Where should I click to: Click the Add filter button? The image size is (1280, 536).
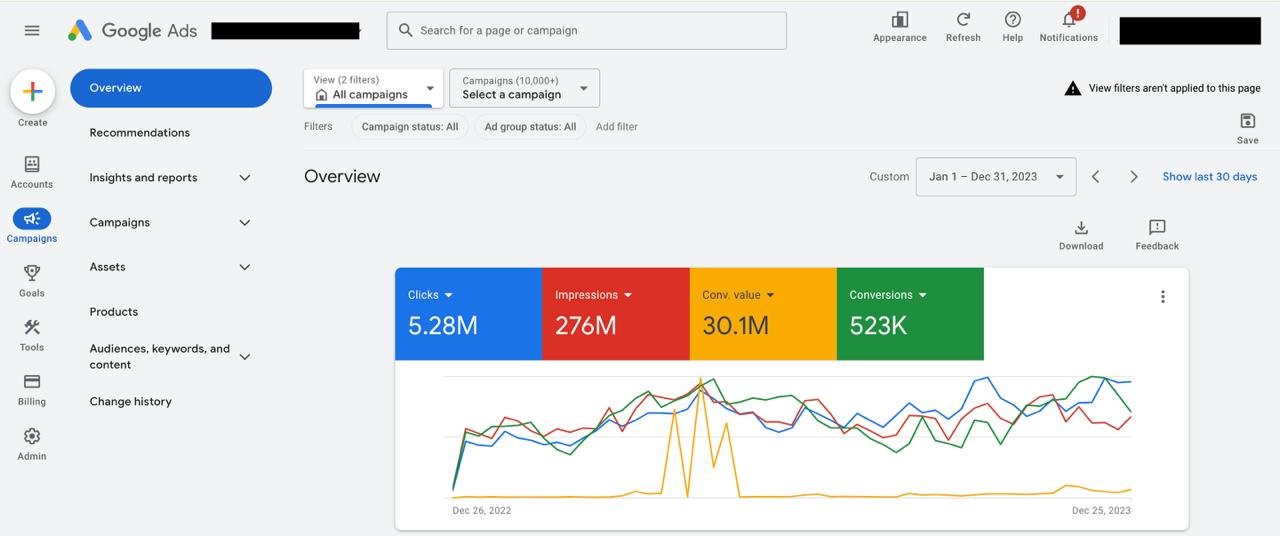(x=616, y=127)
